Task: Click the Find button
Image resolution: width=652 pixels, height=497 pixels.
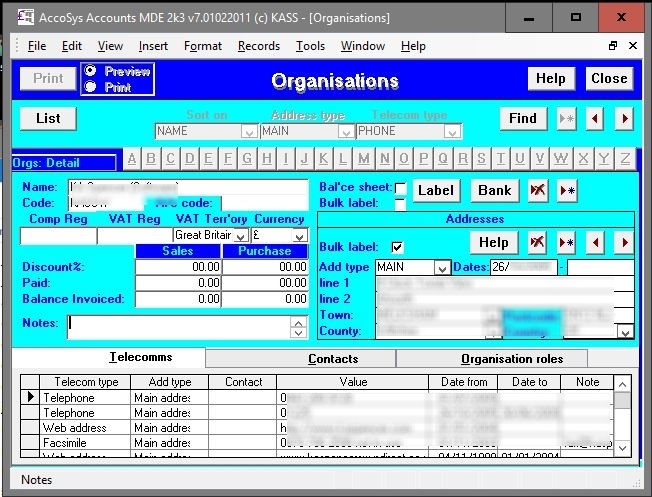Action: 523,119
